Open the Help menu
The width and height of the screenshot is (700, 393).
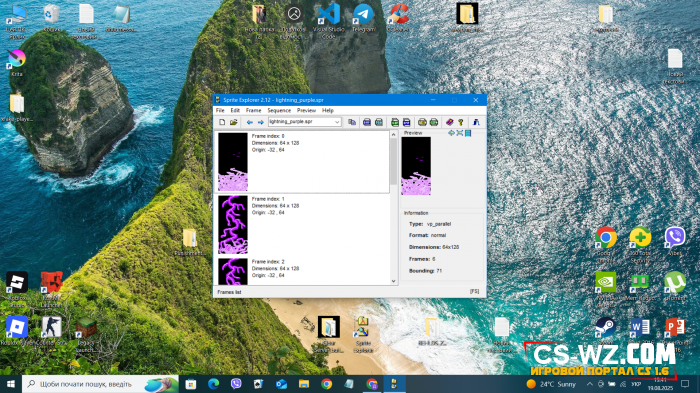coord(328,110)
